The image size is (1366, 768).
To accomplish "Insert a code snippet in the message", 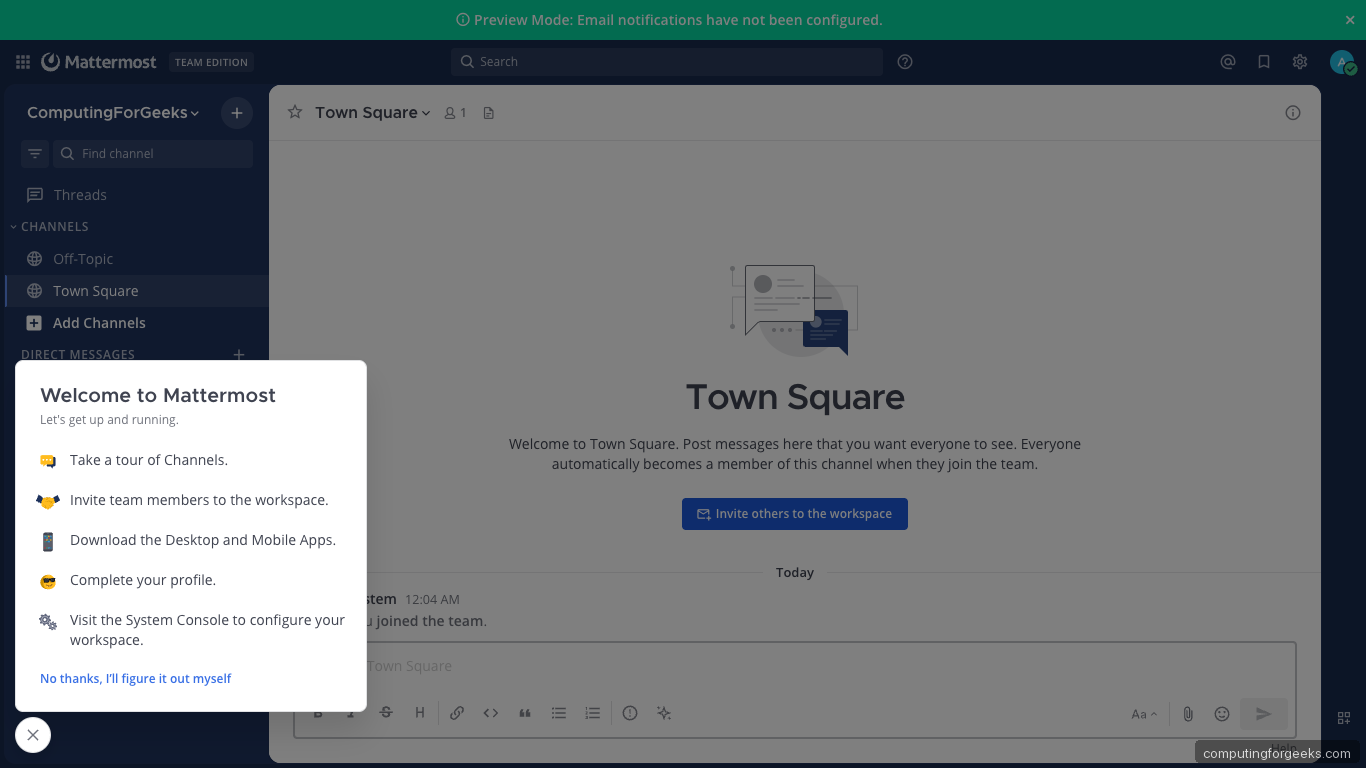I will [x=491, y=713].
